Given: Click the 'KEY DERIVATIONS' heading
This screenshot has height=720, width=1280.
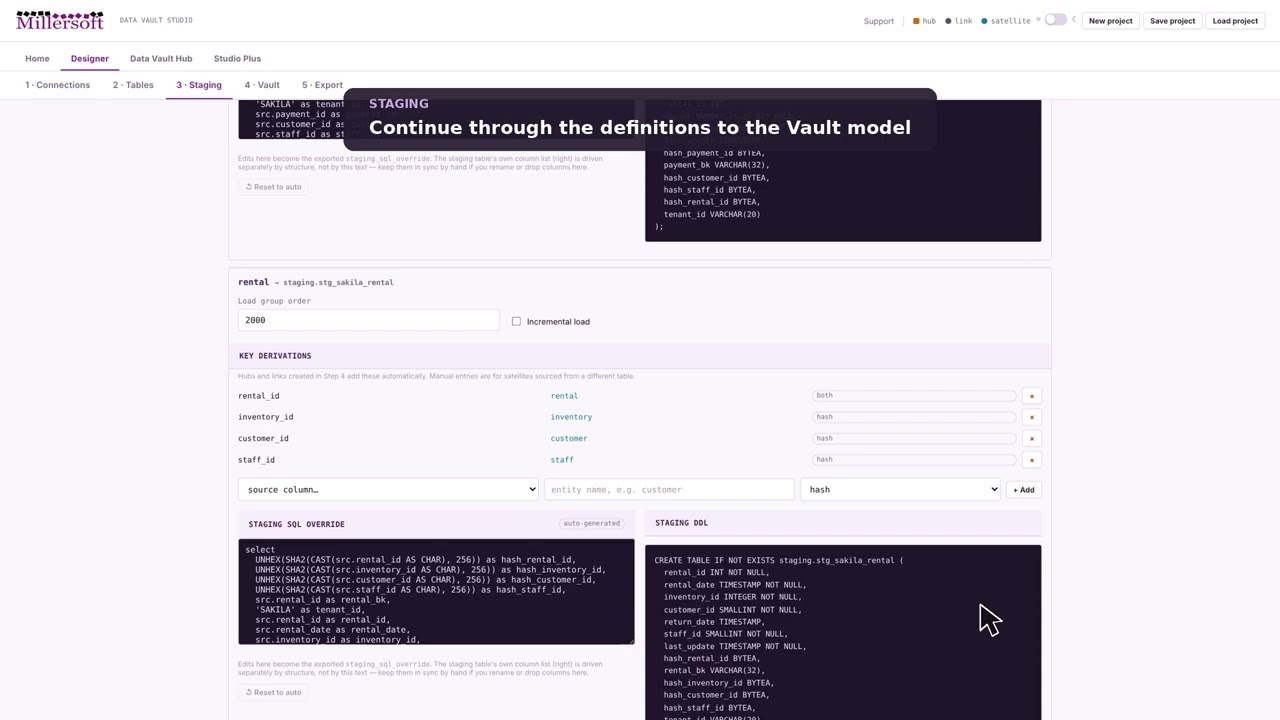Looking at the screenshot, I should click(x=275, y=356).
